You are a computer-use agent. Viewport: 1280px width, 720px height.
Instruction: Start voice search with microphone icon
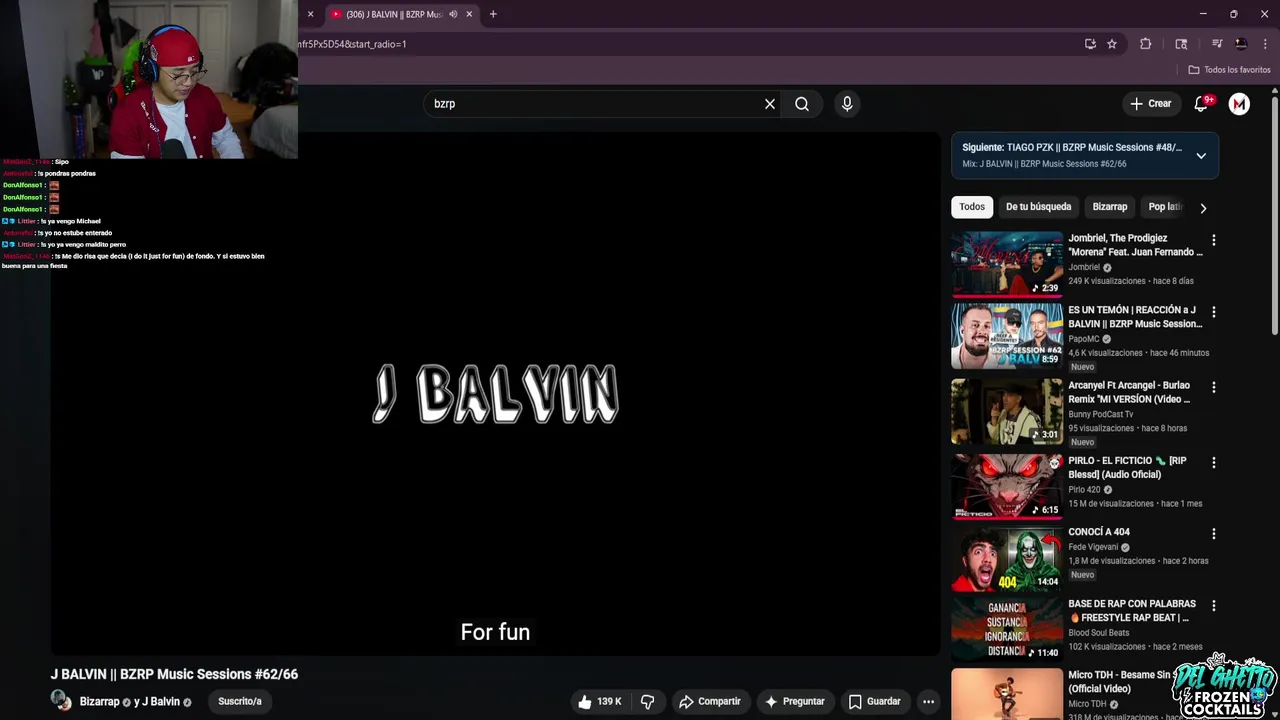point(847,104)
